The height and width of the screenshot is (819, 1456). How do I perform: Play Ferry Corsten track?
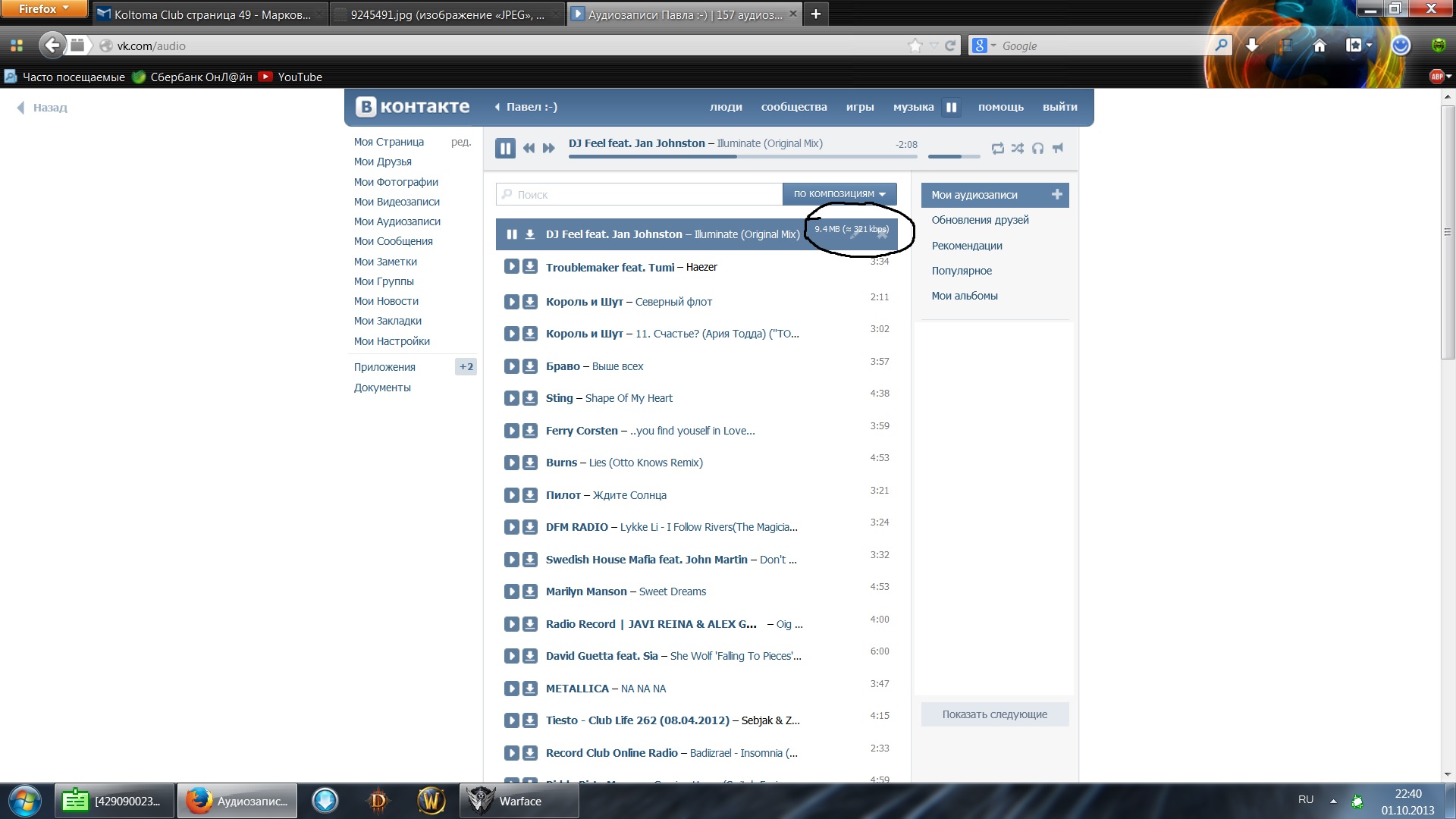point(512,431)
